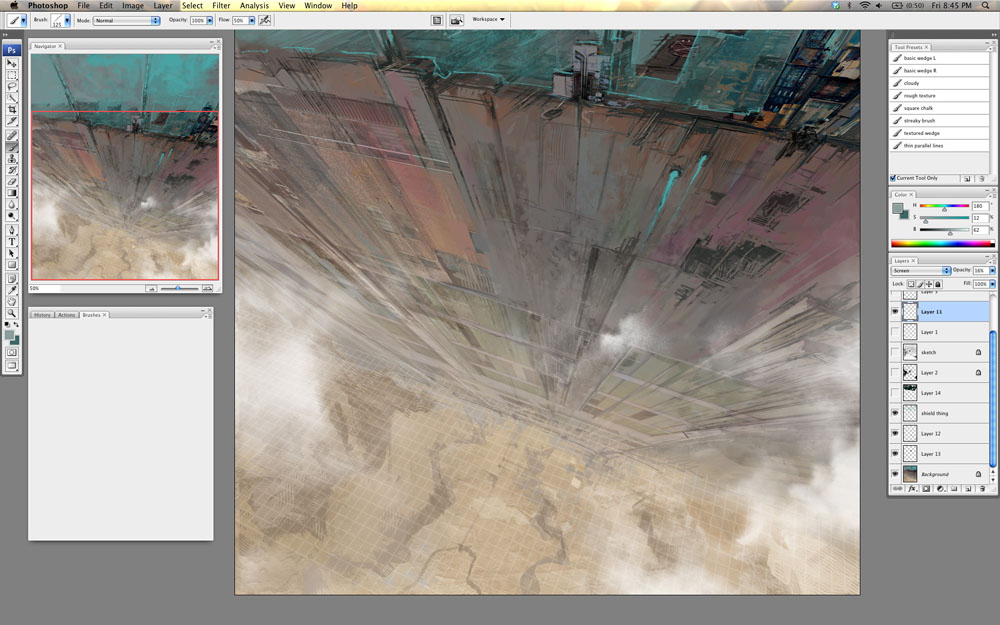Select the Lasso tool
This screenshot has width=1000, height=625.
click(11, 87)
